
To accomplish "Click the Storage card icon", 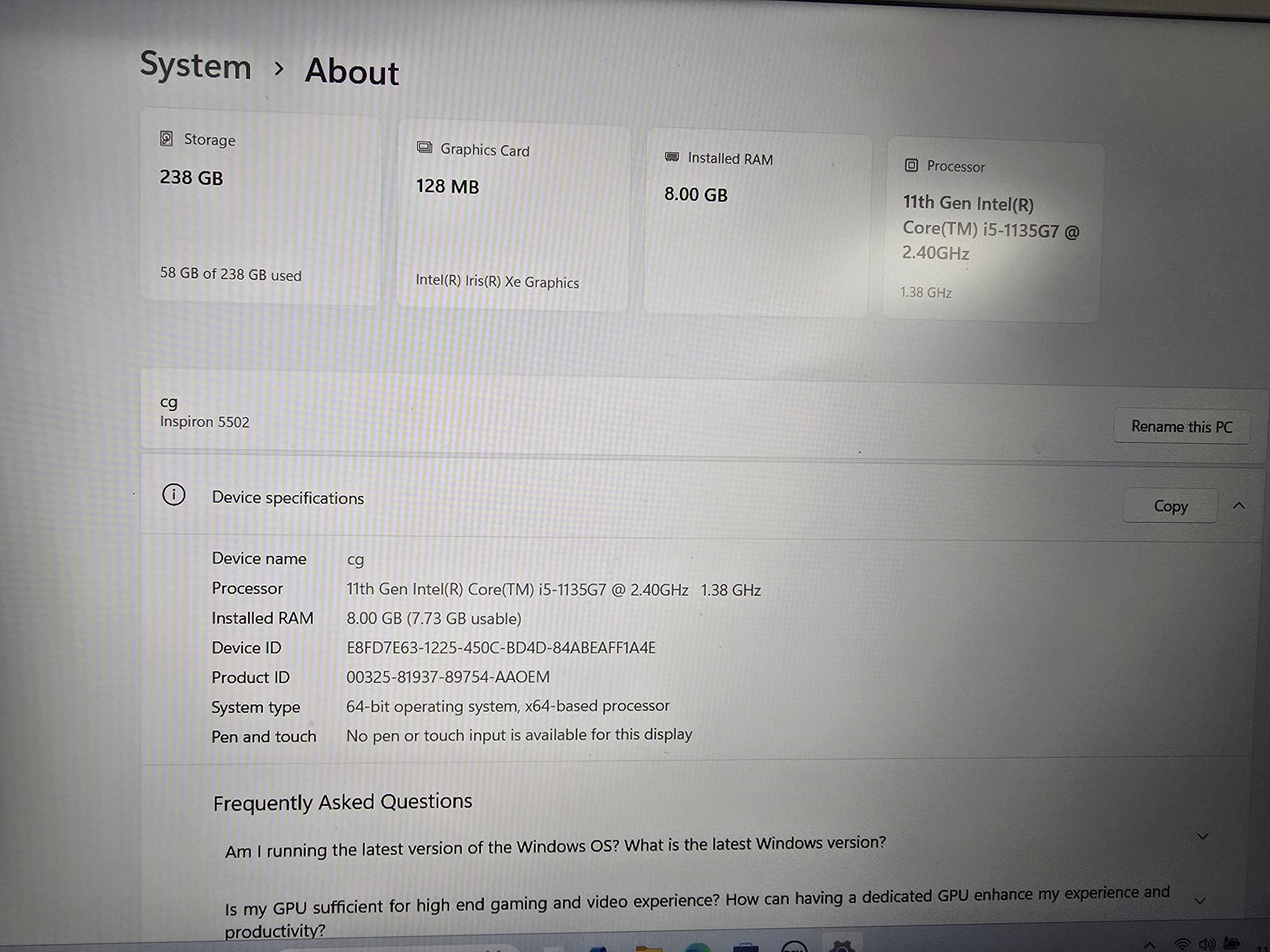I will click(166, 138).
